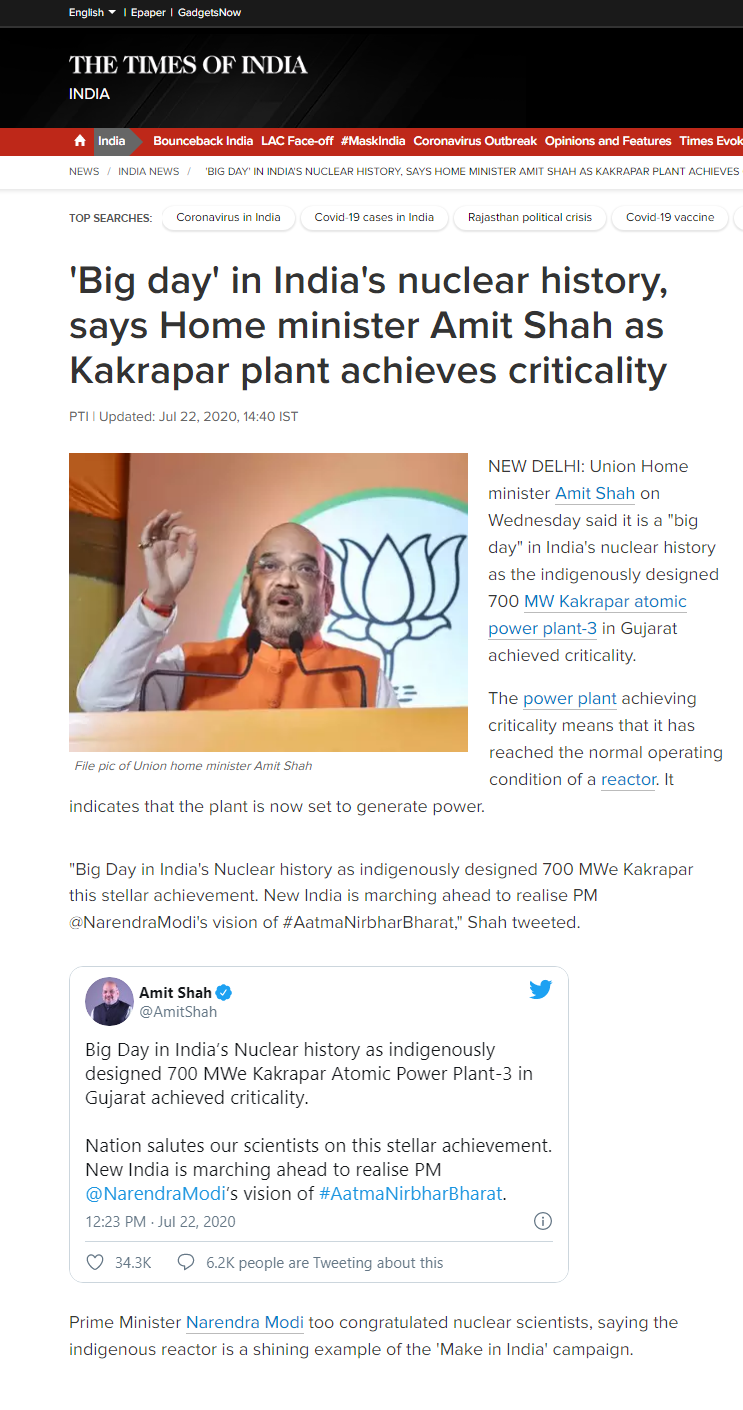
Task: Click the verified badge beside Amit Shah
Action: tap(224, 992)
